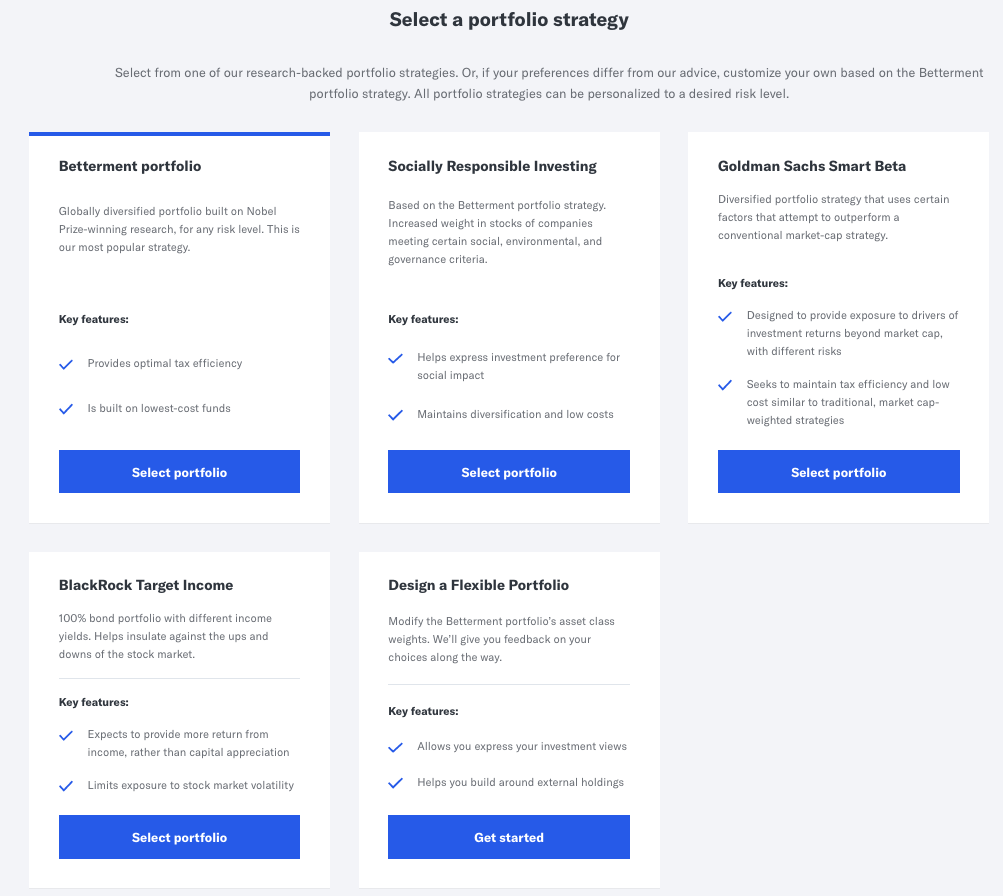Select portfolio under Socially Responsible Investing

coord(508,471)
